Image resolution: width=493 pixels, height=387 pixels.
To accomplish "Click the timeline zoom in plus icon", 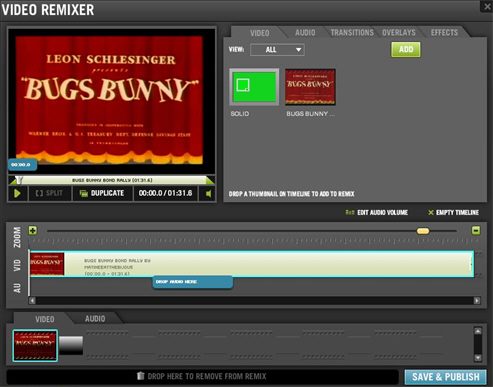I will coord(33,230).
